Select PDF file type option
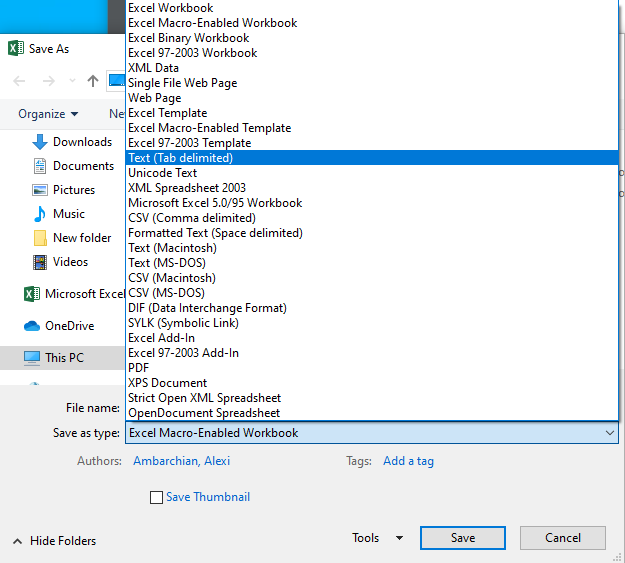 pyautogui.click(x=139, y=368)
